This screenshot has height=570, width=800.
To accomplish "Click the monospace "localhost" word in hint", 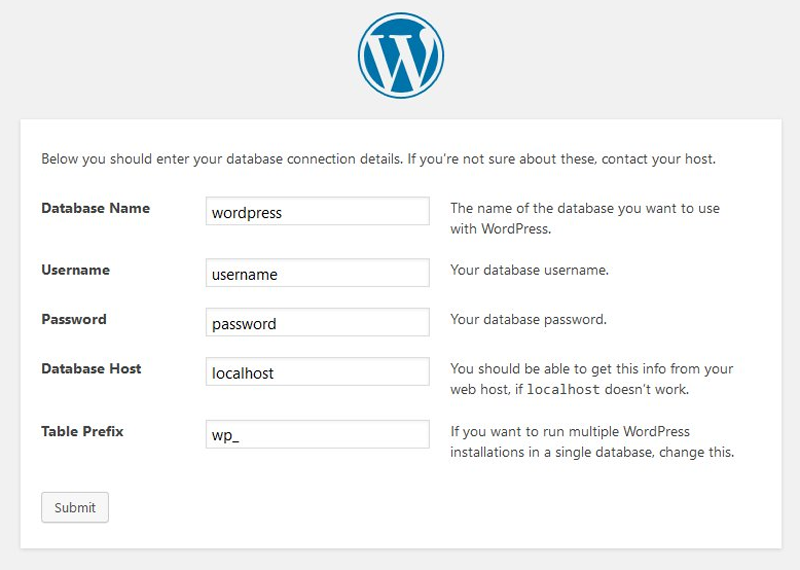I will [x=561, y=390].
